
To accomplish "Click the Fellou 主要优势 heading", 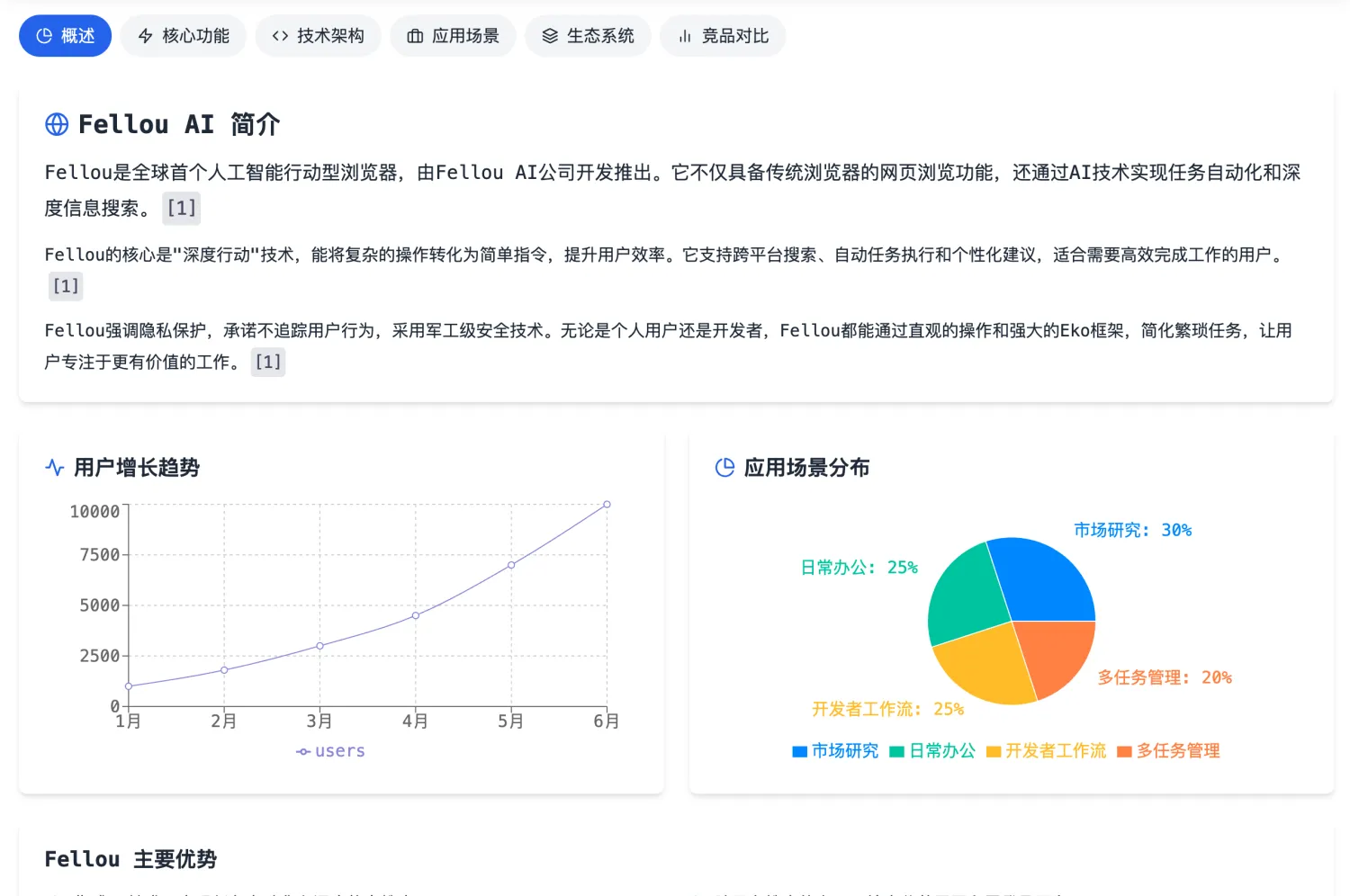I will click(130, 859).
